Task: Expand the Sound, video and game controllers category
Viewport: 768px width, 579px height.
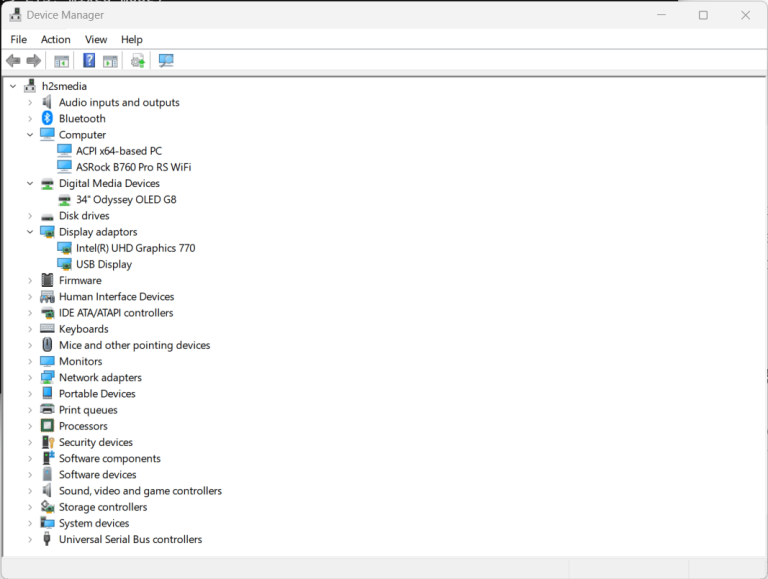Action: pyautogui.click(x=30, y=490)
